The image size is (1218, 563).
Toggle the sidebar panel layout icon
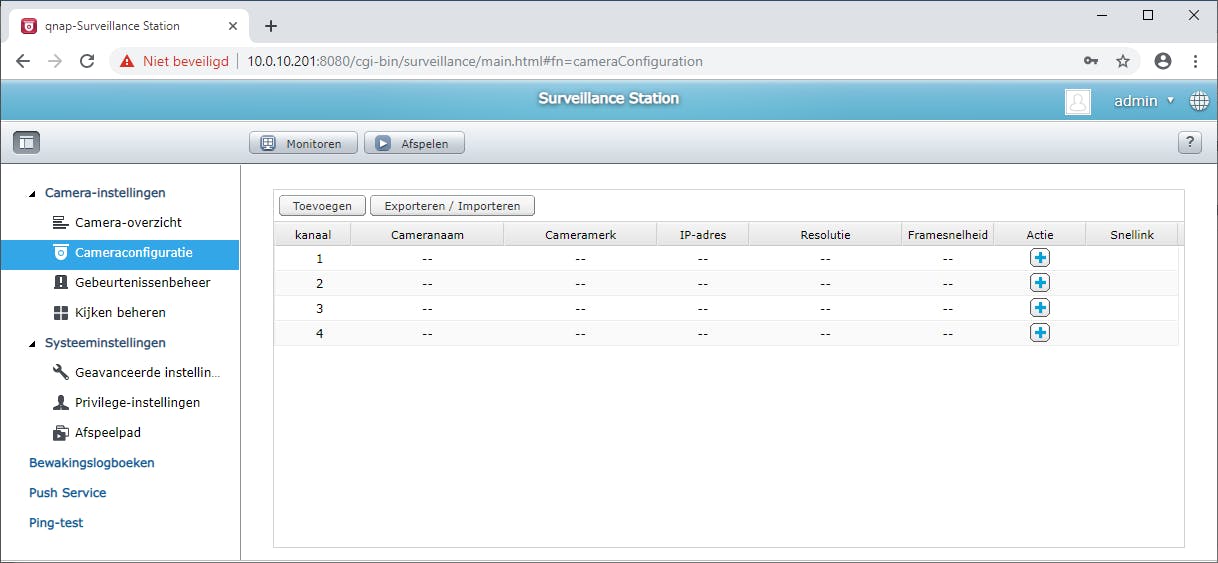coord(26,142)
